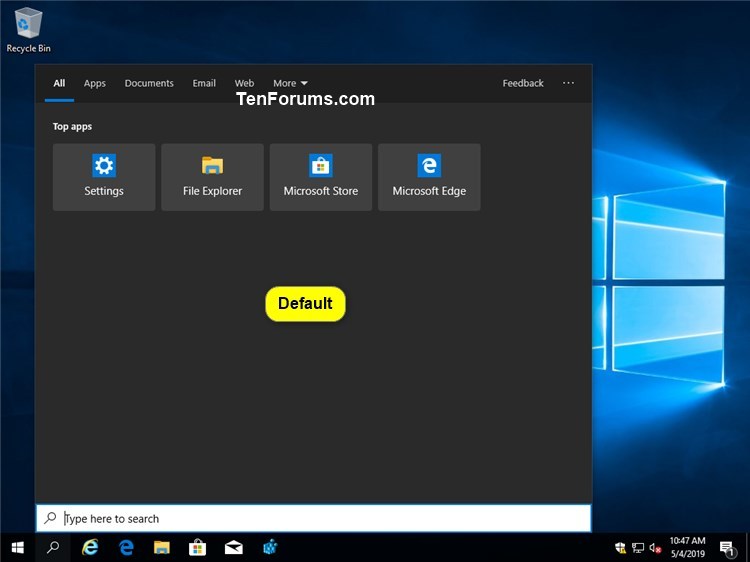Open File Explorer from the taskbar
The height and width of the screenshot is (562, 750).
coord(162,547)
